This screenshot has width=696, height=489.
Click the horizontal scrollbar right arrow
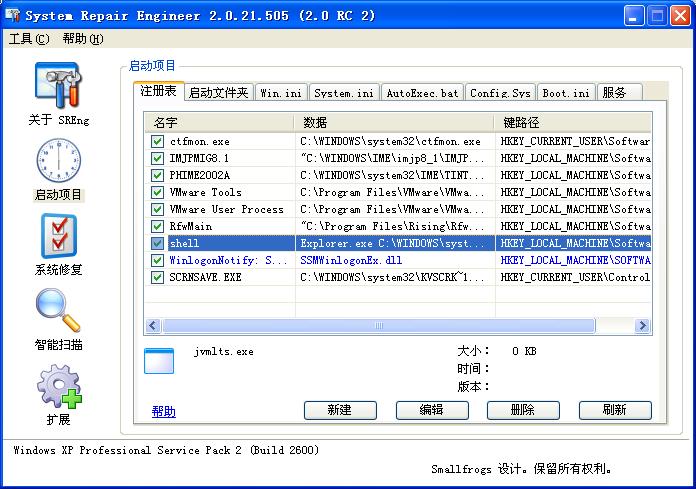coord(642,326)
